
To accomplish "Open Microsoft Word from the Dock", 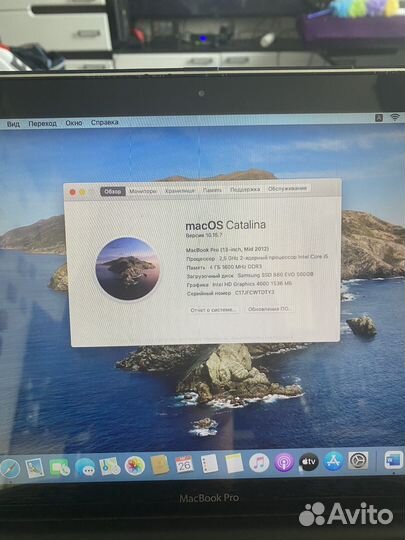I will [x=394, y=460].
